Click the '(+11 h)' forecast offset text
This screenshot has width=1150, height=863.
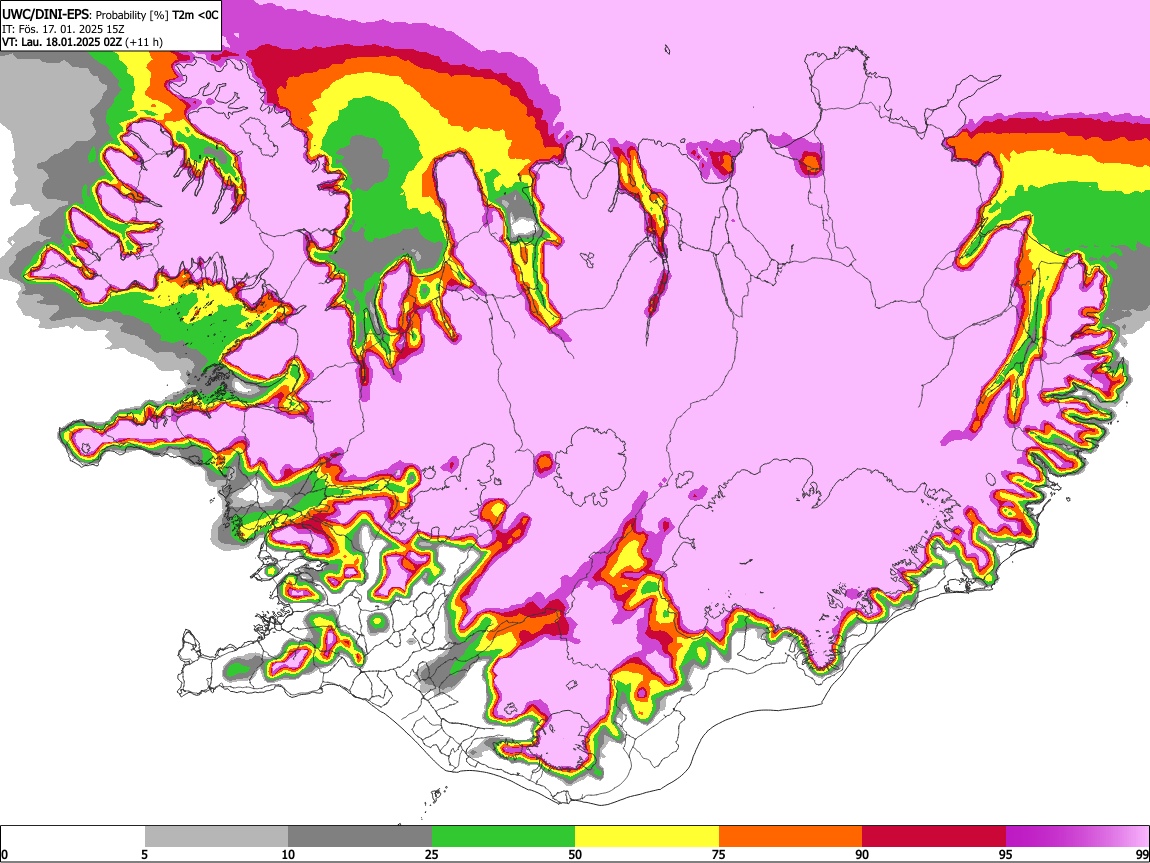coord(144,42)
